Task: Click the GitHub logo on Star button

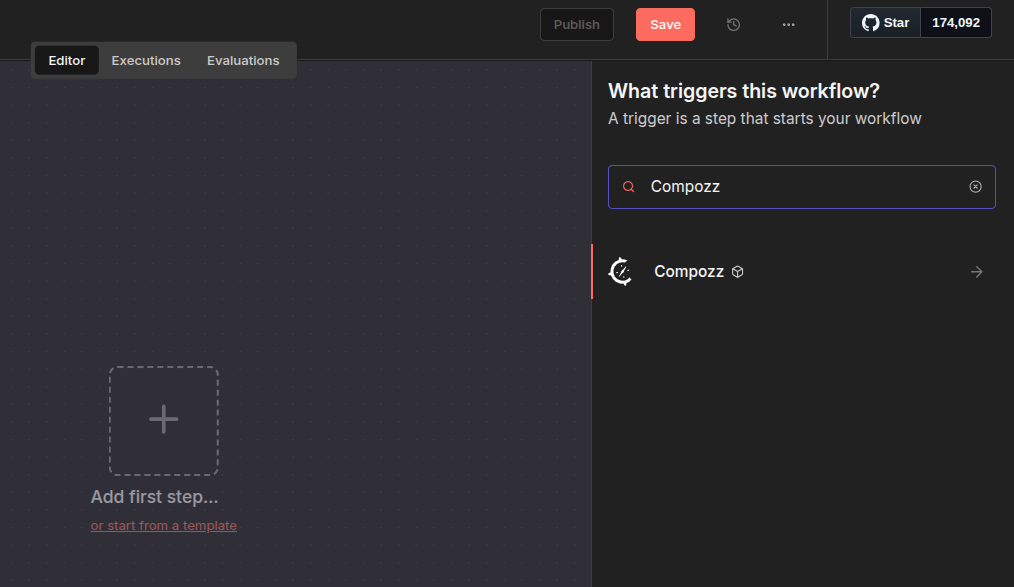Action: coord(871,23)
